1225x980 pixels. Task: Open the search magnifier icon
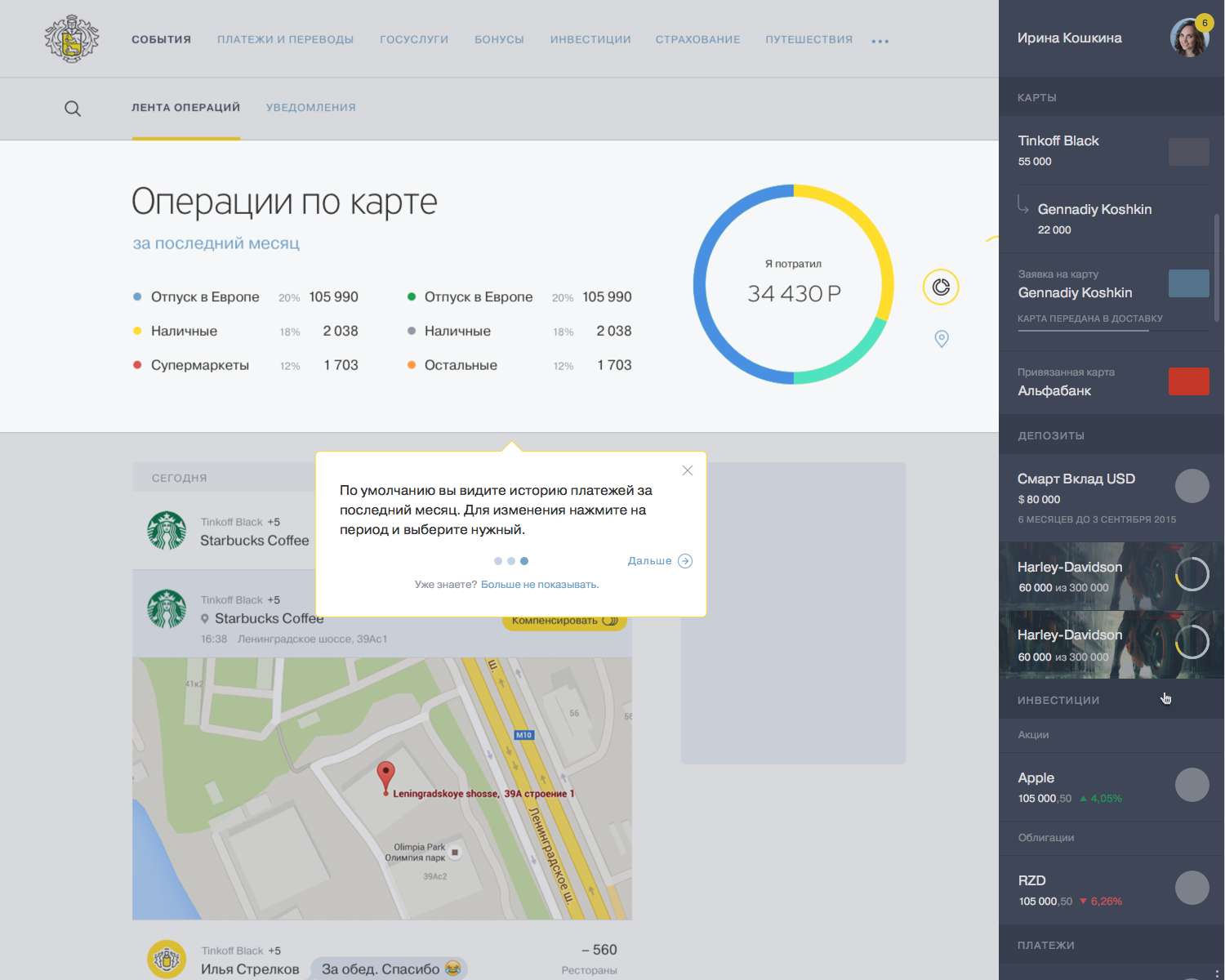(x=73, y=109)
